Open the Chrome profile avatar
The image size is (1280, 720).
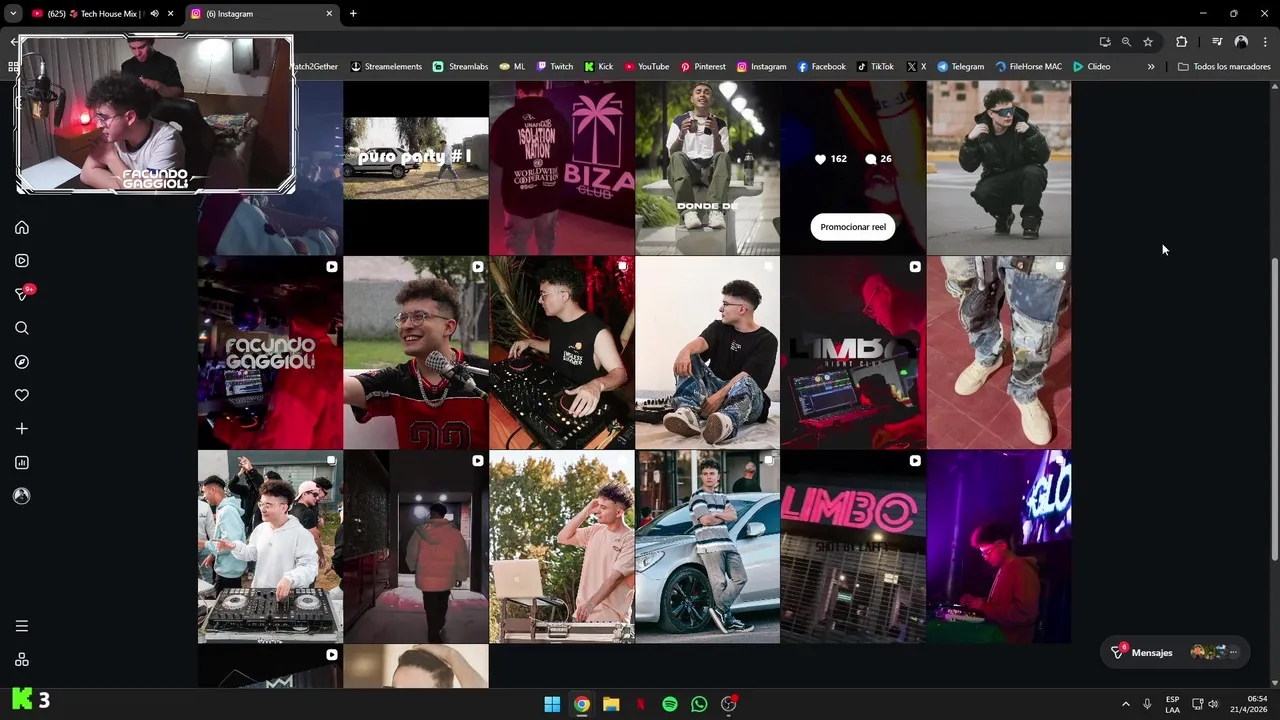[x=1241, y=42]
